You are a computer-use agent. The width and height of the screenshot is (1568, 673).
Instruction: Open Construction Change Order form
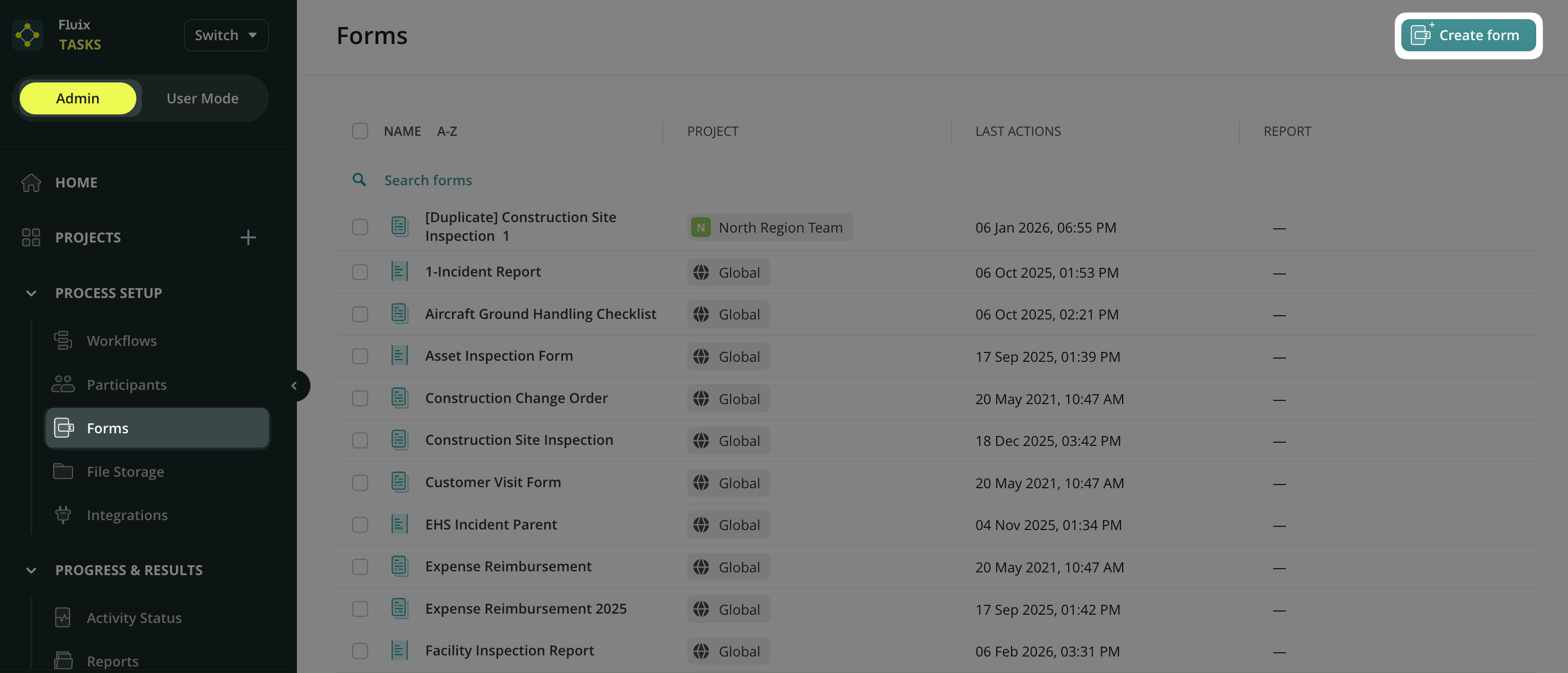tap(516, 398)
